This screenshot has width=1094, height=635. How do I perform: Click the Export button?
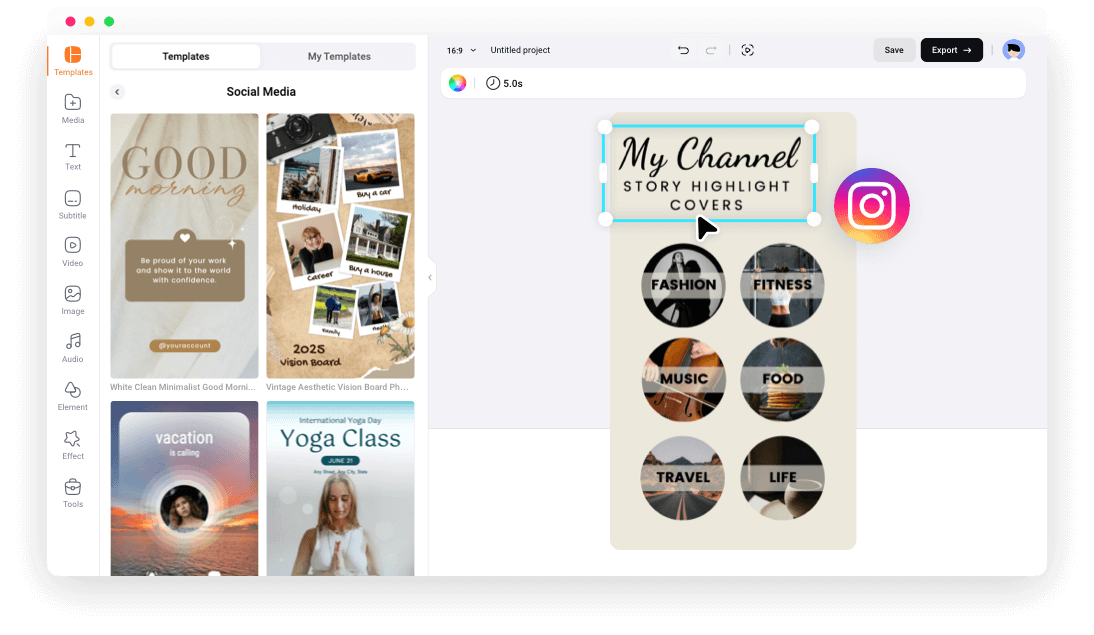tap(951, 50)
